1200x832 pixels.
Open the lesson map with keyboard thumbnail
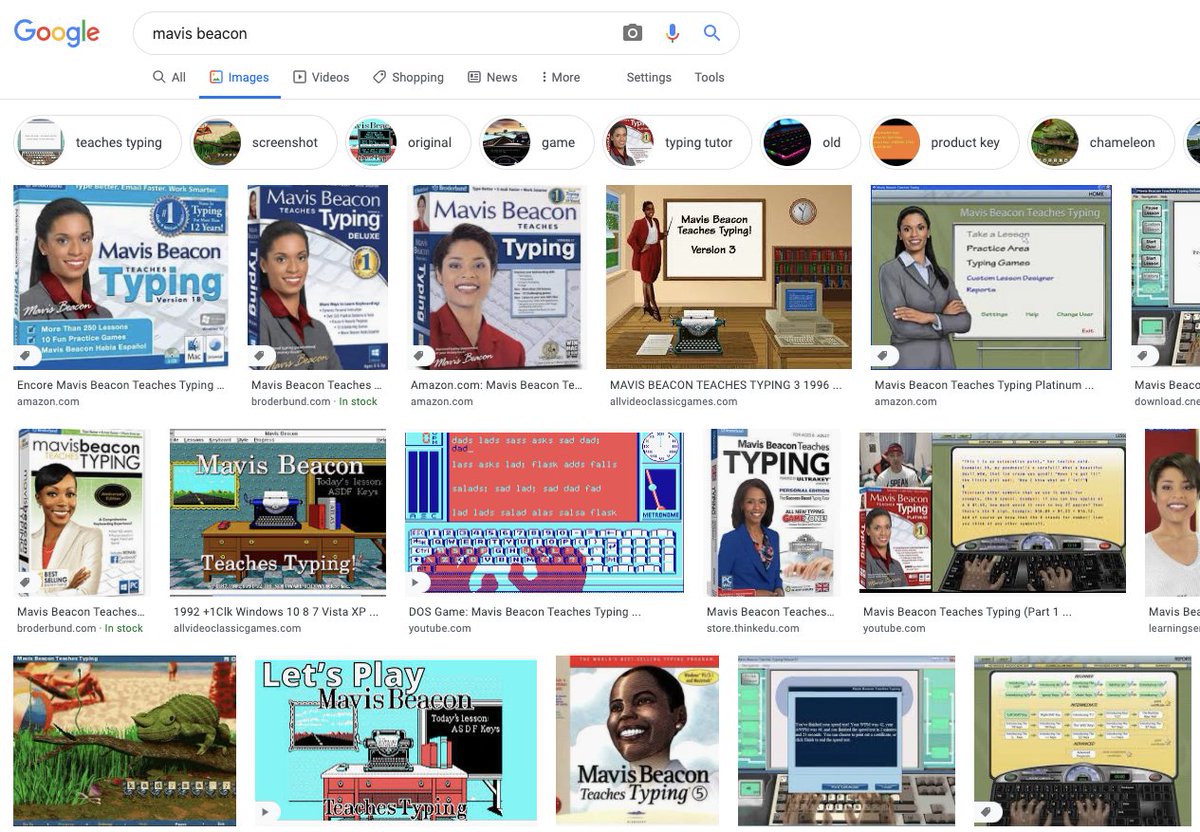1083,740
